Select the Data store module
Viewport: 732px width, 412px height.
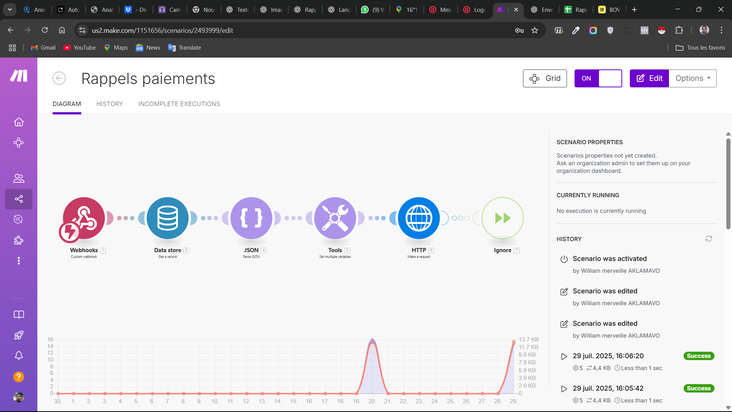click(x=167, y=217)
